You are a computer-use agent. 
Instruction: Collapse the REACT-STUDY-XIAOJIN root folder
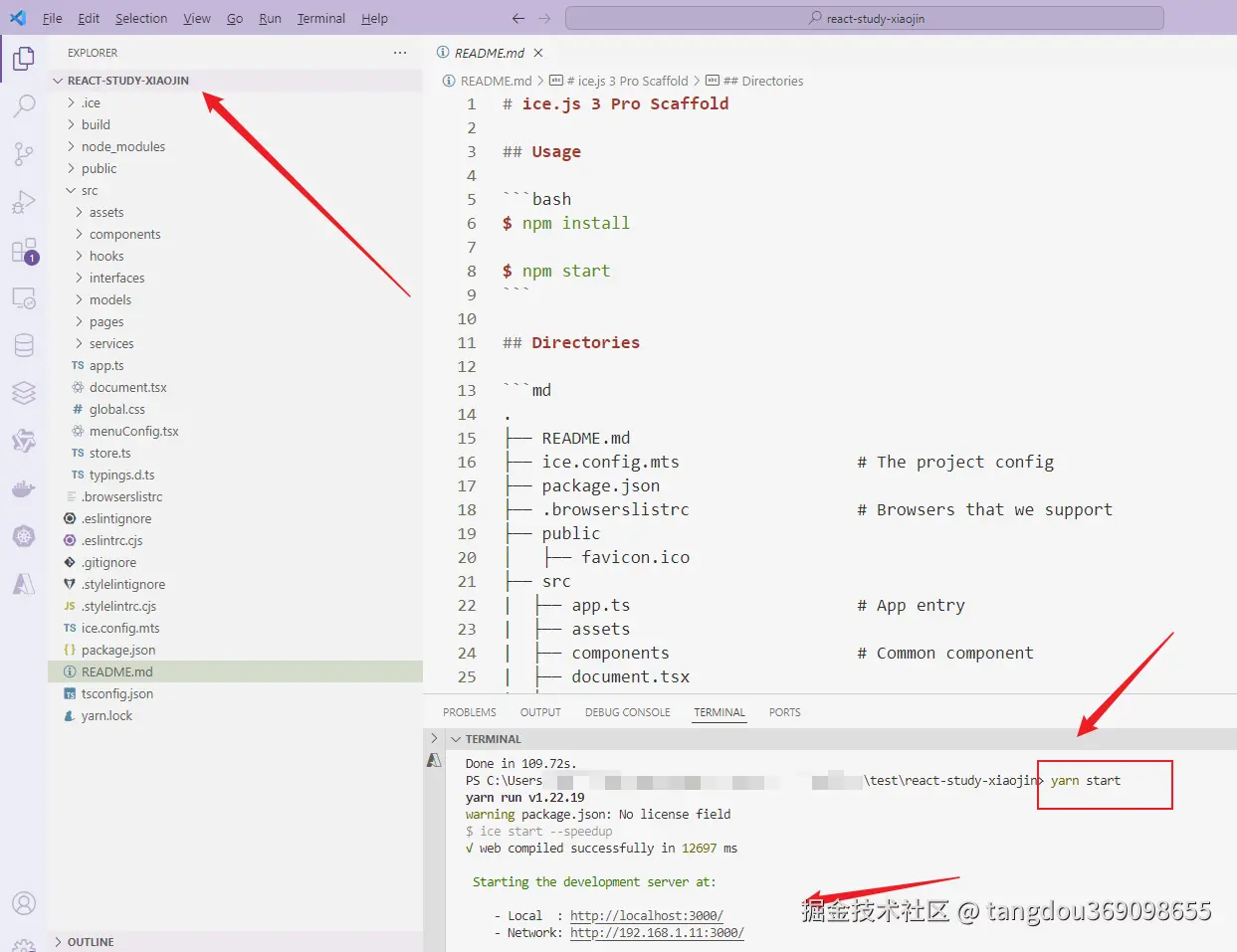(235, 81)
